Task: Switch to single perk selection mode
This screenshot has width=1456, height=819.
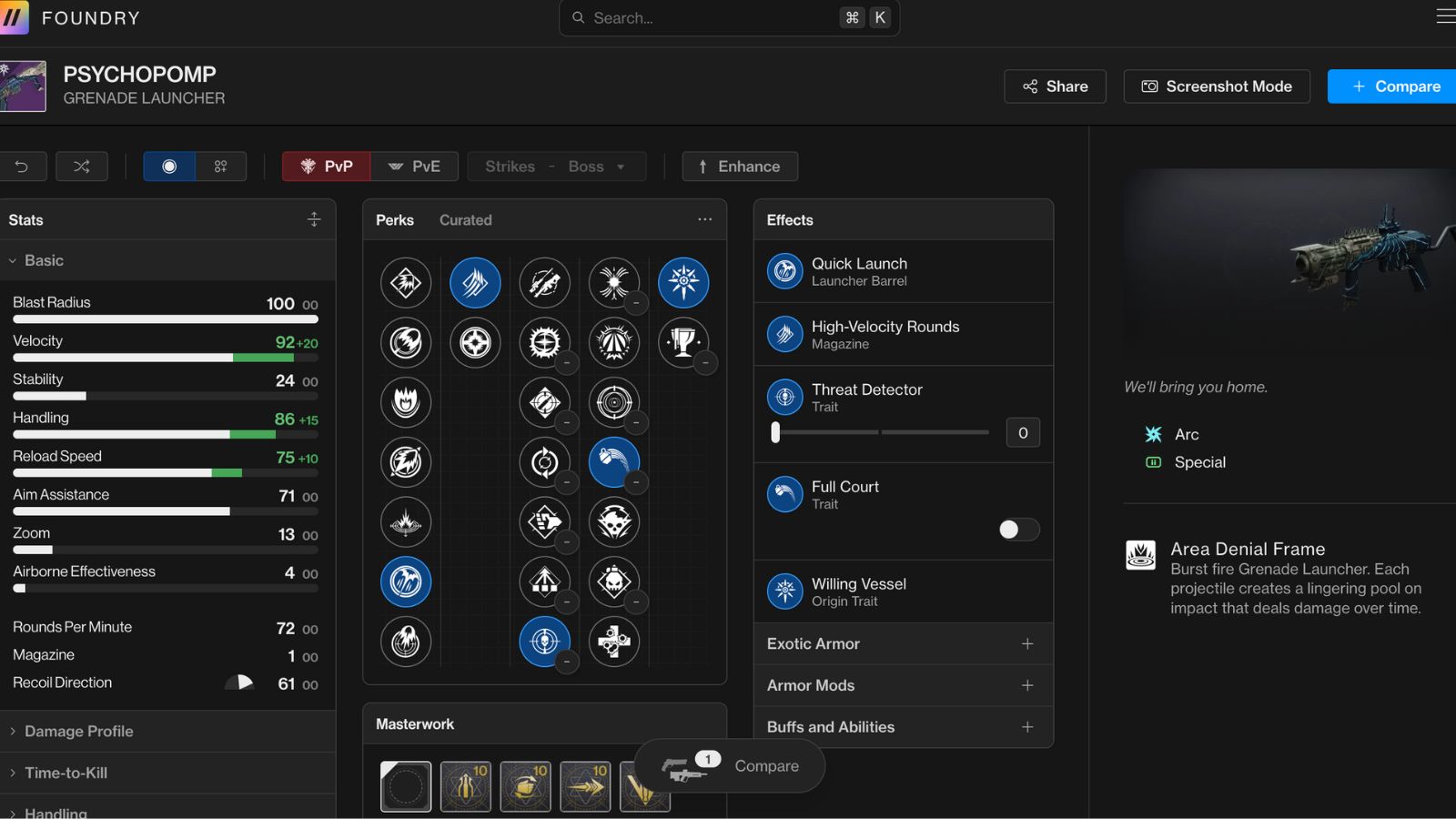Action: [x=169, y=167]
